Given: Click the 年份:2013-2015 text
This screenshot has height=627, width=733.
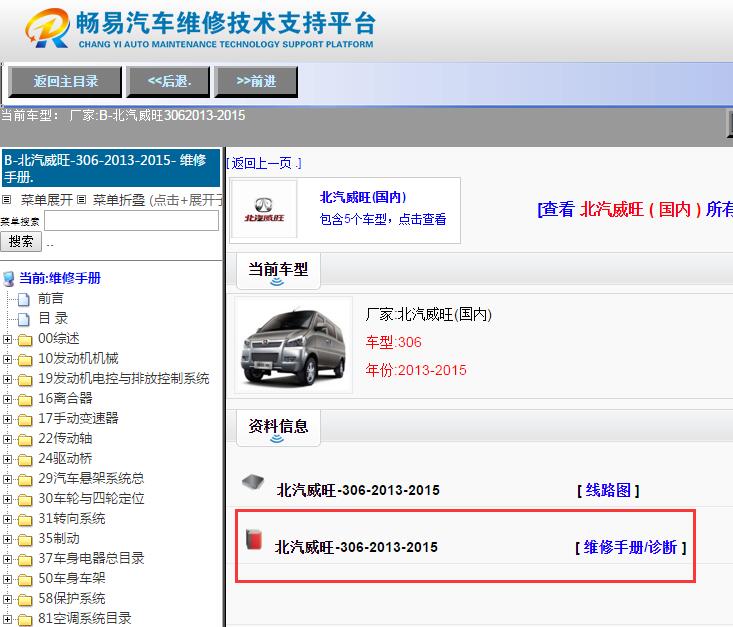Looking at the screenshot, I should click(x=416, y=370).
